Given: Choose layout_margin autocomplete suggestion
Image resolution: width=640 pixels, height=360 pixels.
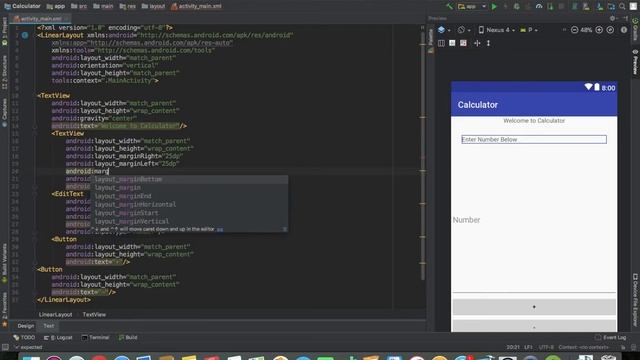Looking at the screenshot, I should pos(190,188).
